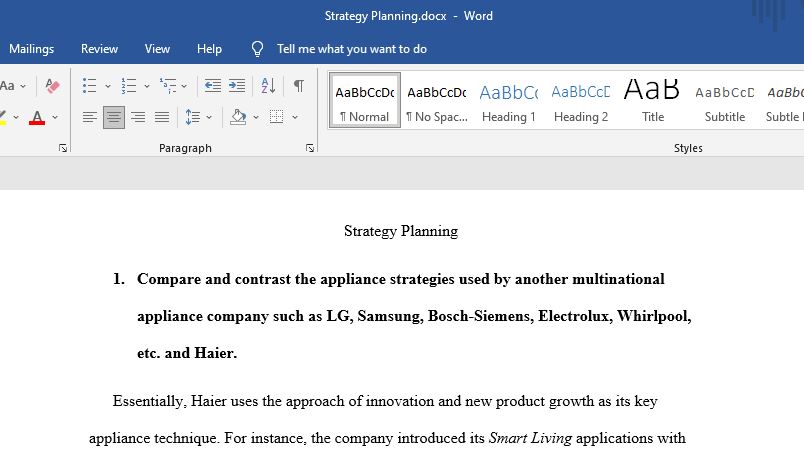Click line and paragraph spacing icon
Image resolution: width=804 pixels, height=453 pixels.
pos(193,117)
